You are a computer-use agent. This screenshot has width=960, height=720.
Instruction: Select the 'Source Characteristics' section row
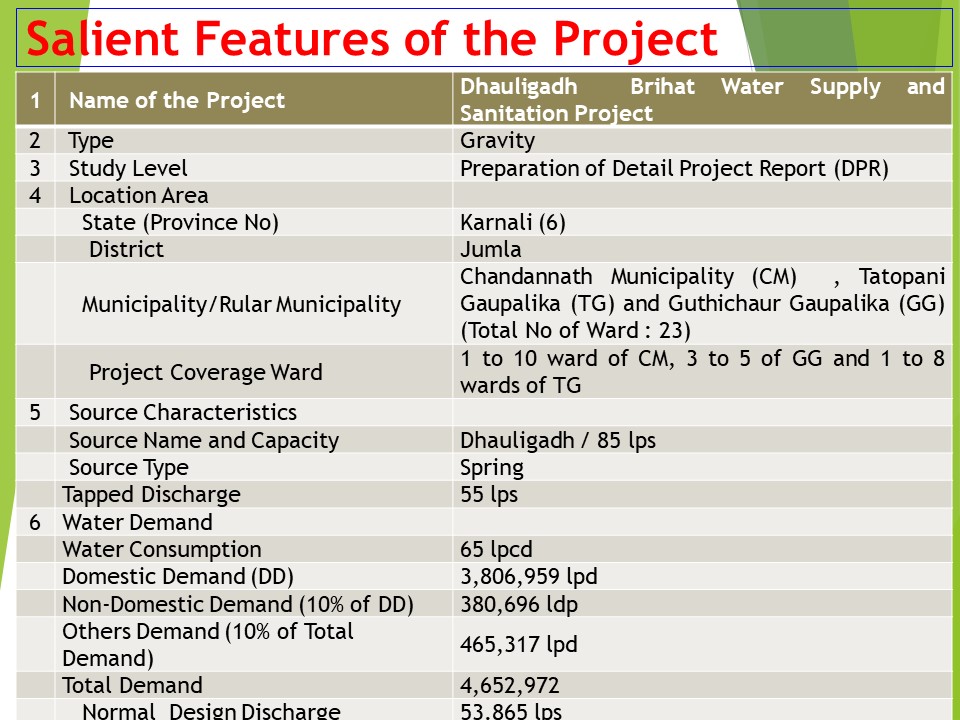182,412
